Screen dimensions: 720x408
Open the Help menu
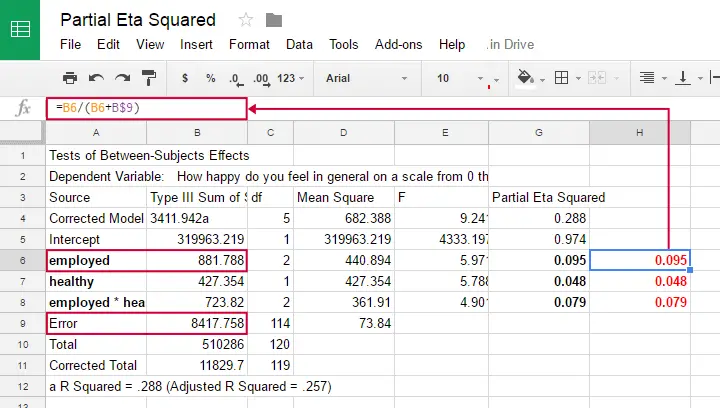coord(452,45)
